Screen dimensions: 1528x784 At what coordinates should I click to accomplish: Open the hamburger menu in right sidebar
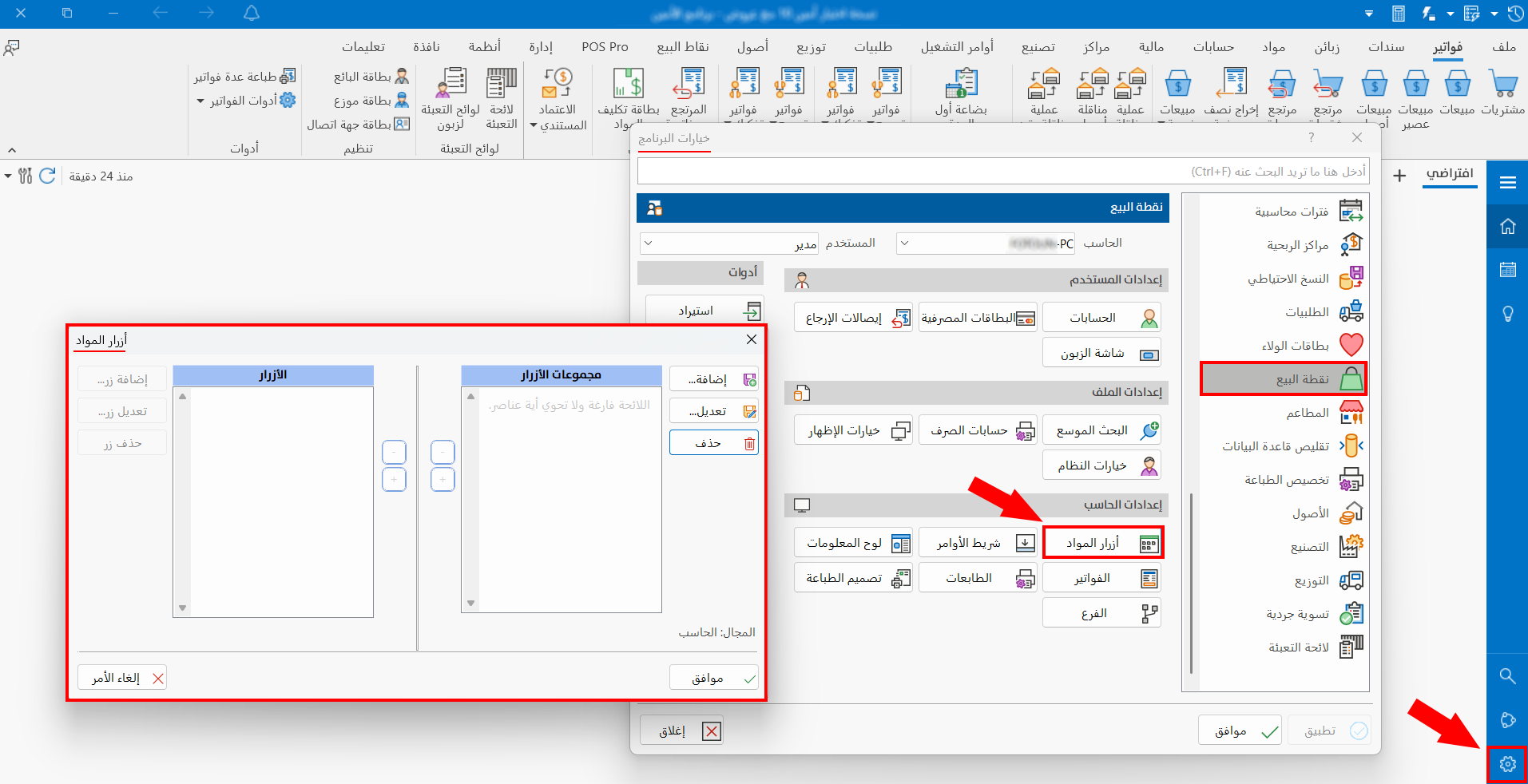pyautogui.click(x=1507, y=183)
